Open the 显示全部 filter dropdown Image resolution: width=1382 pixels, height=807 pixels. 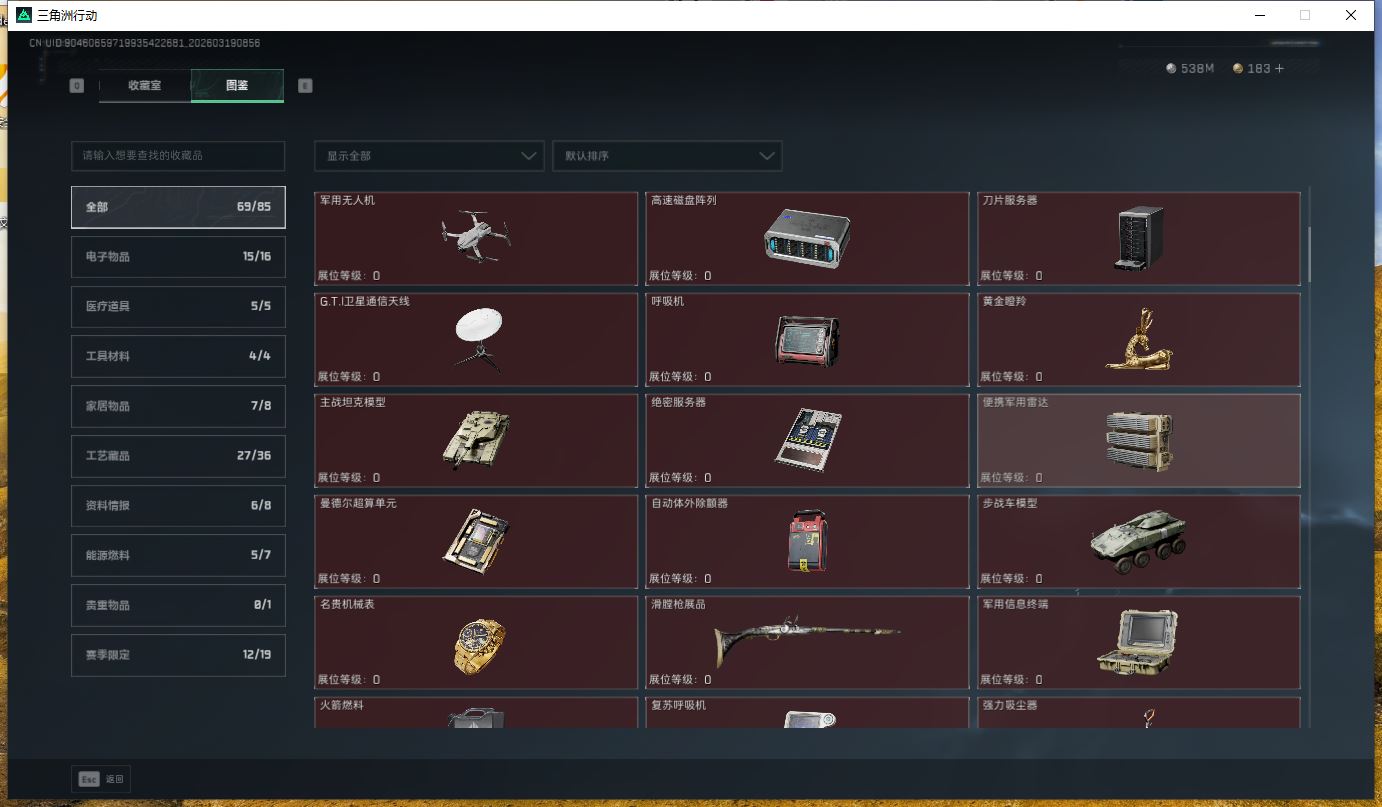[x=428, y=156]
